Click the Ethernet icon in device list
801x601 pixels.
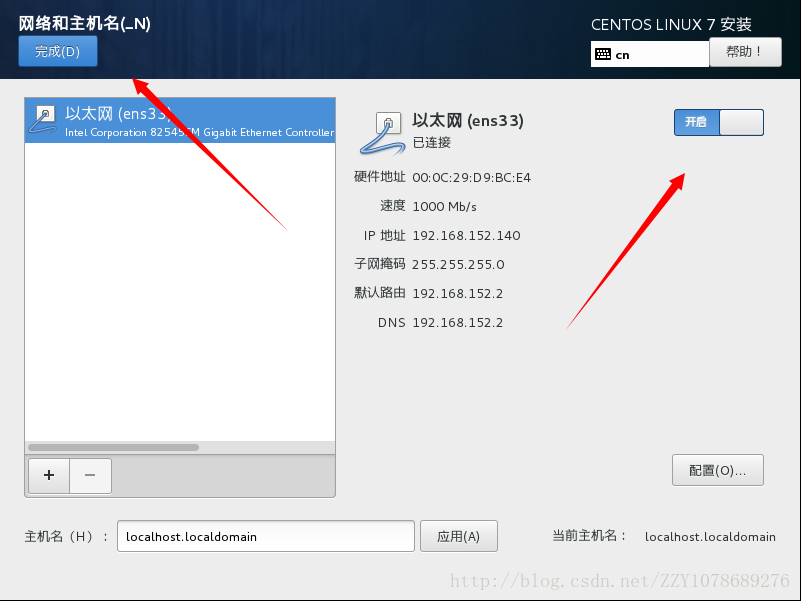tap(43, 120)
